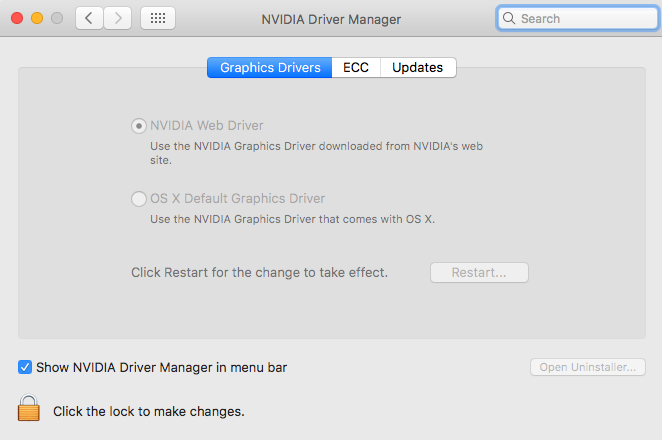The height and width of the screenshot is (440, 662).
Task: Select the NVIDIA Web Driver radio button
Action: (138, 126)
